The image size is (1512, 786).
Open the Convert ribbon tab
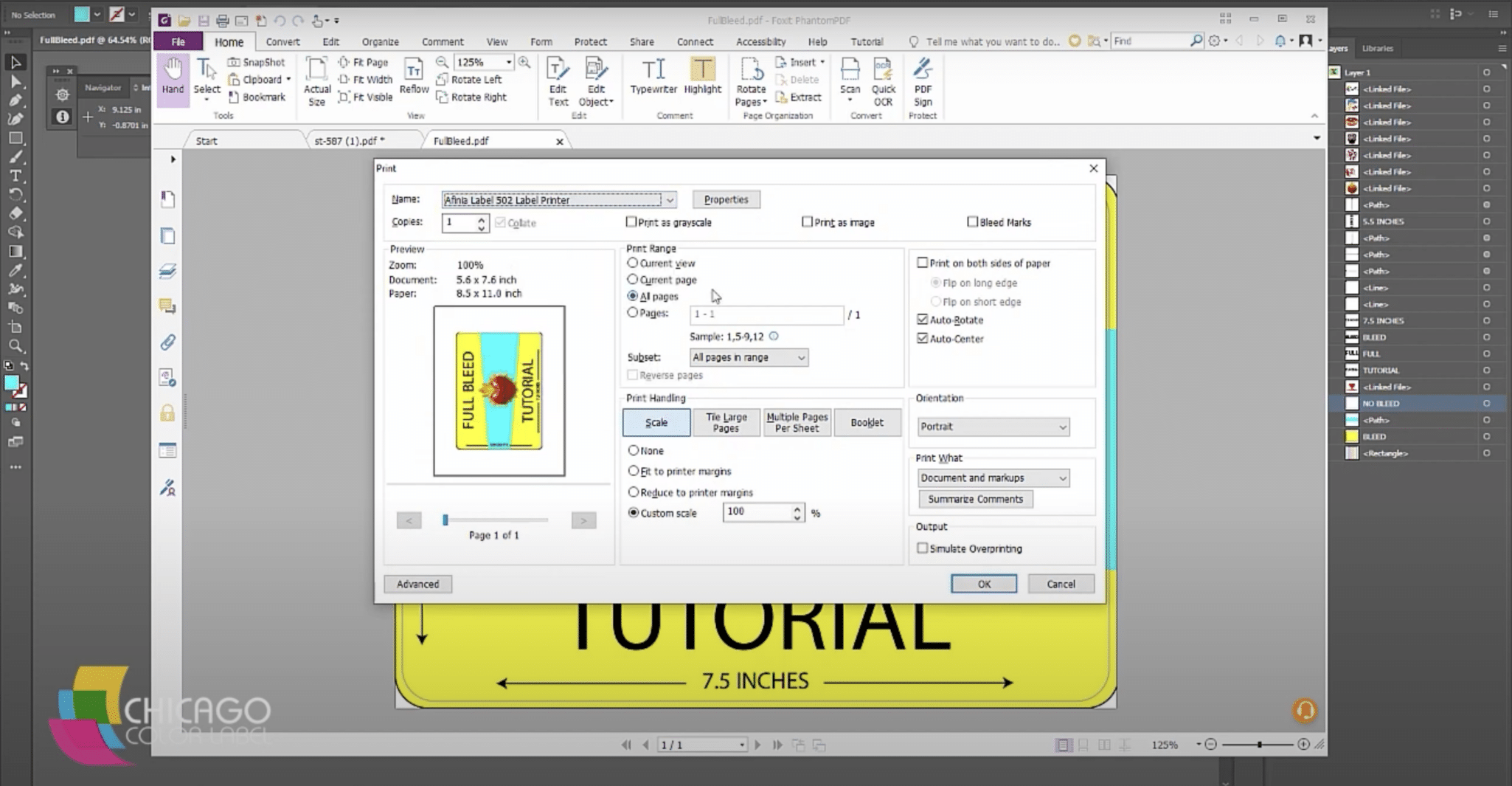pyautogui.click(x=282, y=42)
